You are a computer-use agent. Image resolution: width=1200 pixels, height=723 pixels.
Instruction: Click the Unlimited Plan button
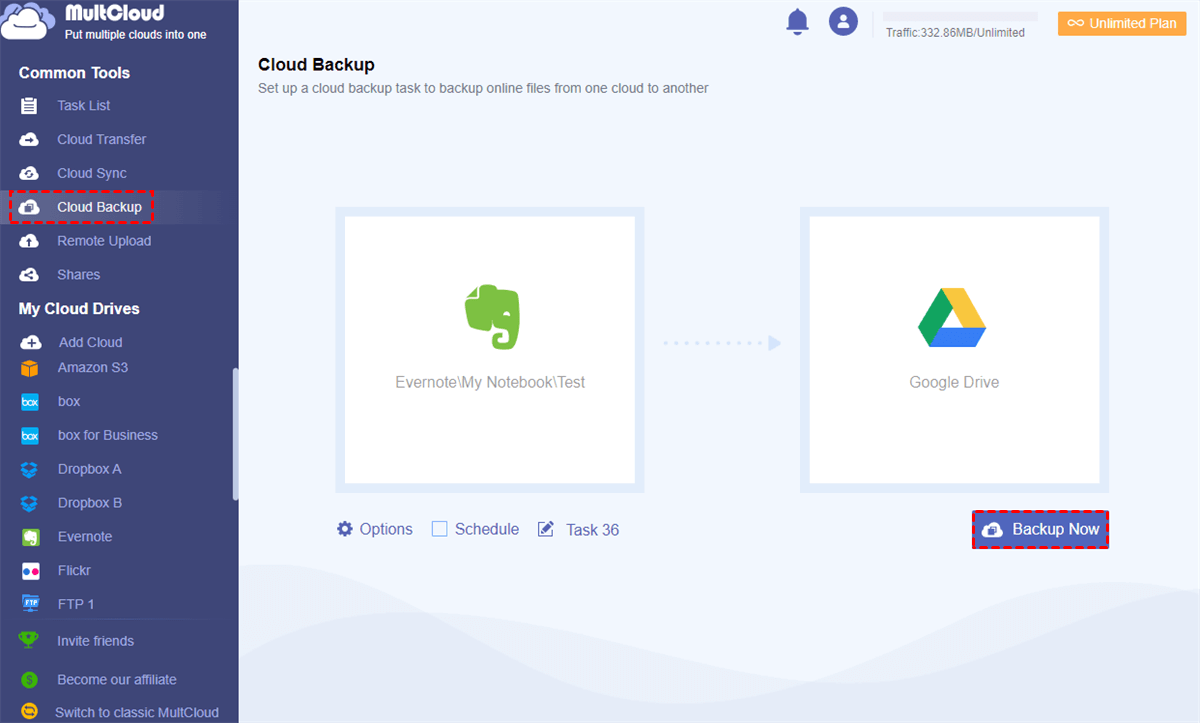coord(1122,23)
